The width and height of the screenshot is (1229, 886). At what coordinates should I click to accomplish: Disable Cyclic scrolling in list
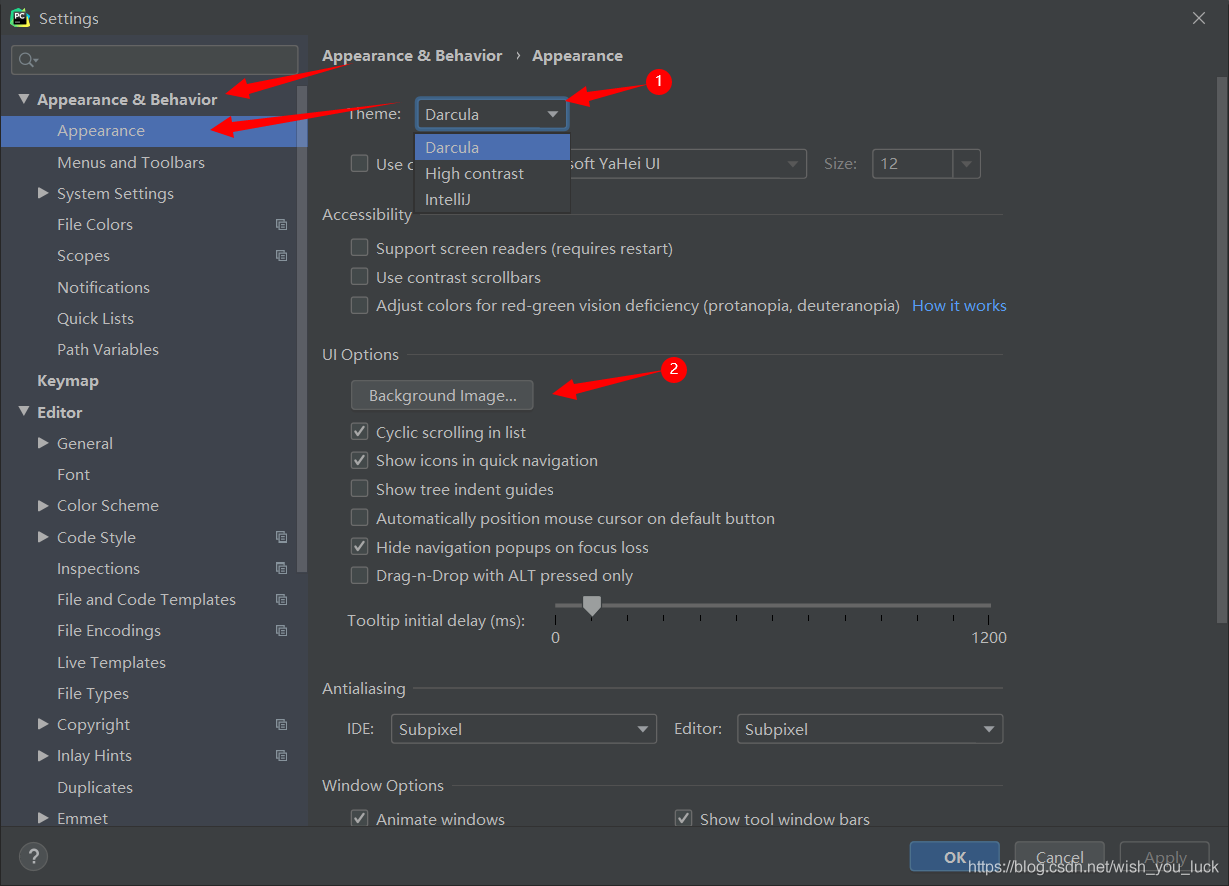tap(360, 432)
